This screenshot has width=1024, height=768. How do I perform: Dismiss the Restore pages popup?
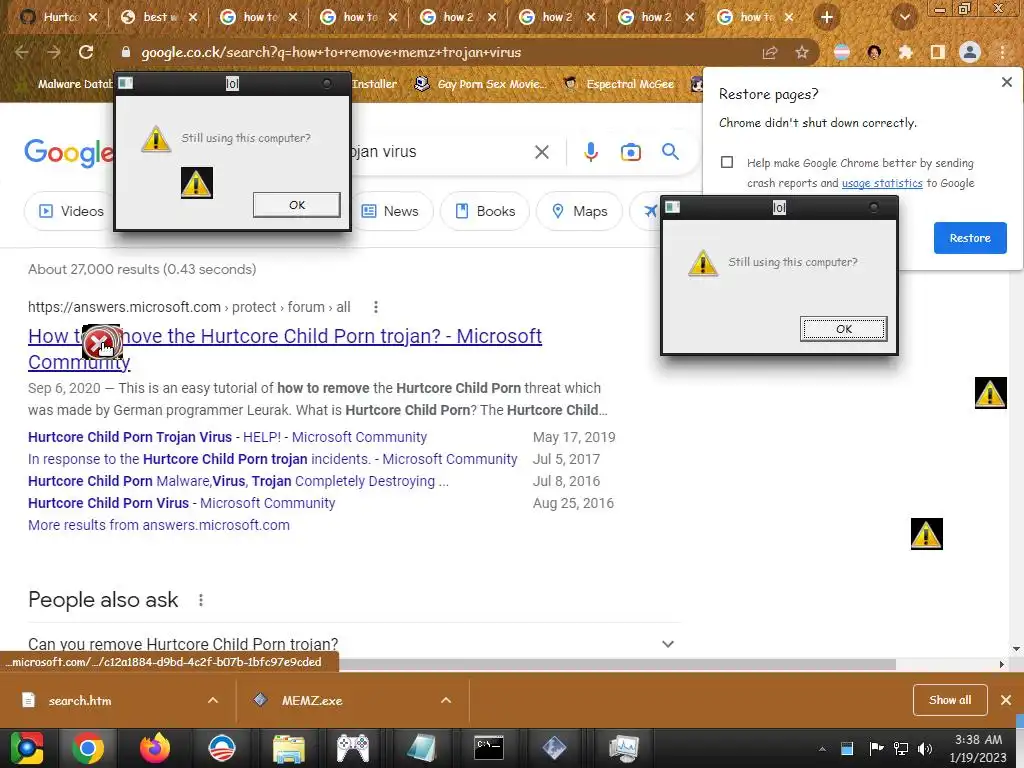1006,82
